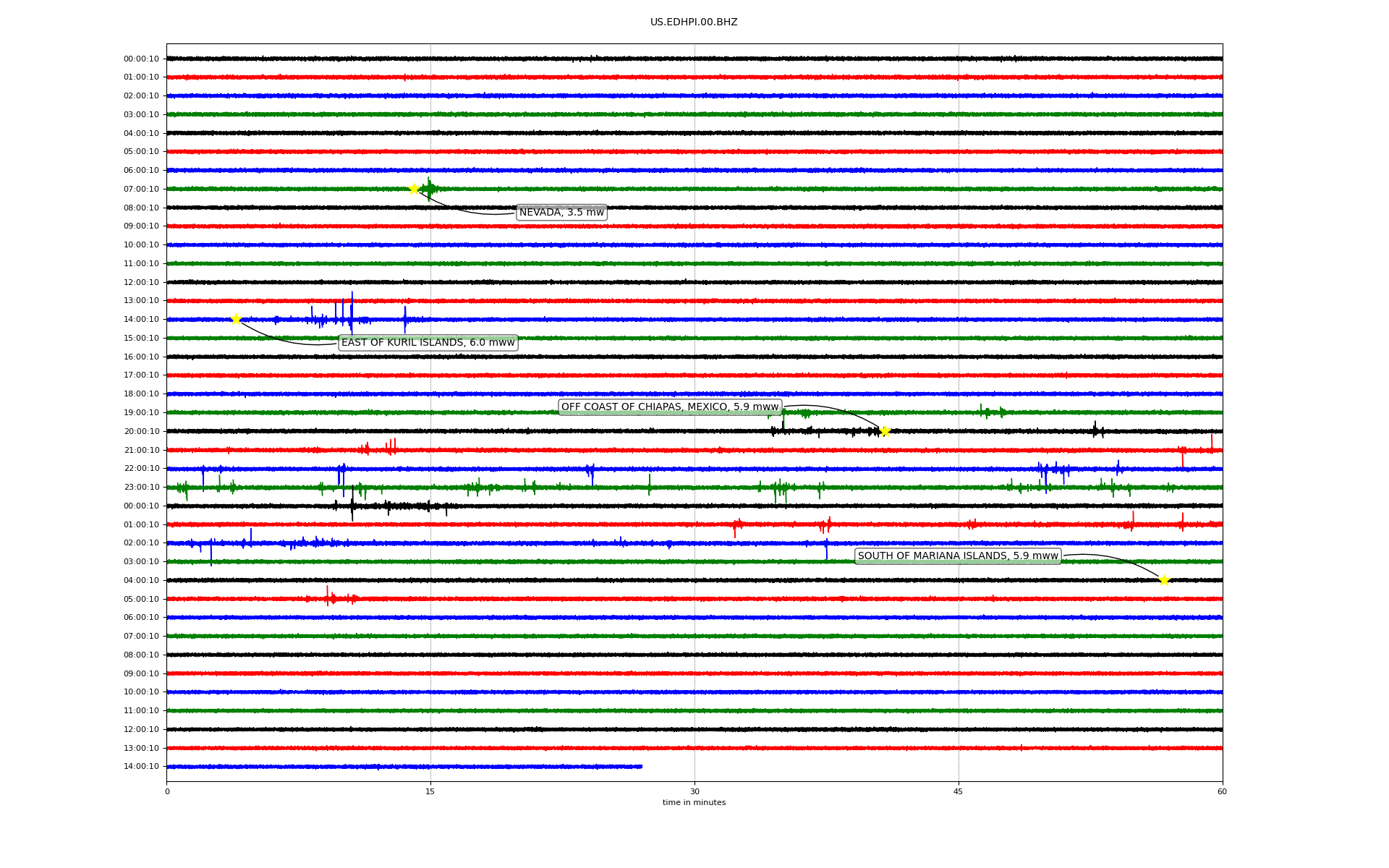Viewport: 1389px width, 868px height.
Task: Click the 22:00:10 row label
Action: coord(141,468)
